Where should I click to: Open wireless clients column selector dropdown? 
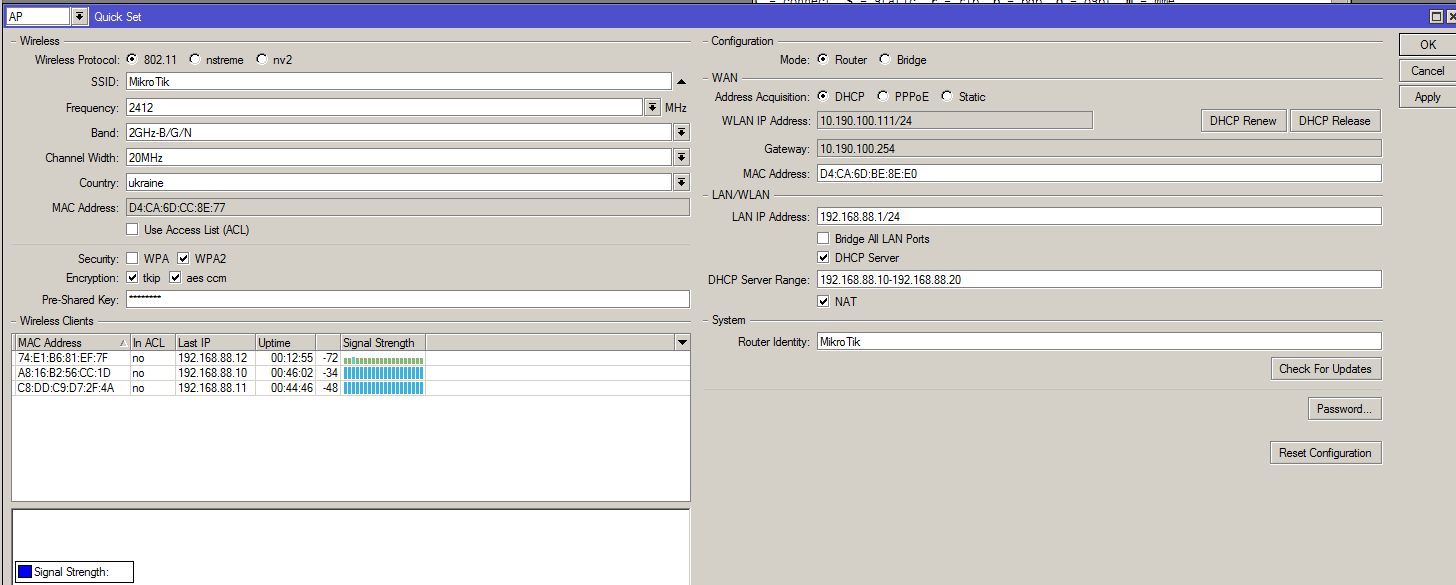click(x=682, y=343)
